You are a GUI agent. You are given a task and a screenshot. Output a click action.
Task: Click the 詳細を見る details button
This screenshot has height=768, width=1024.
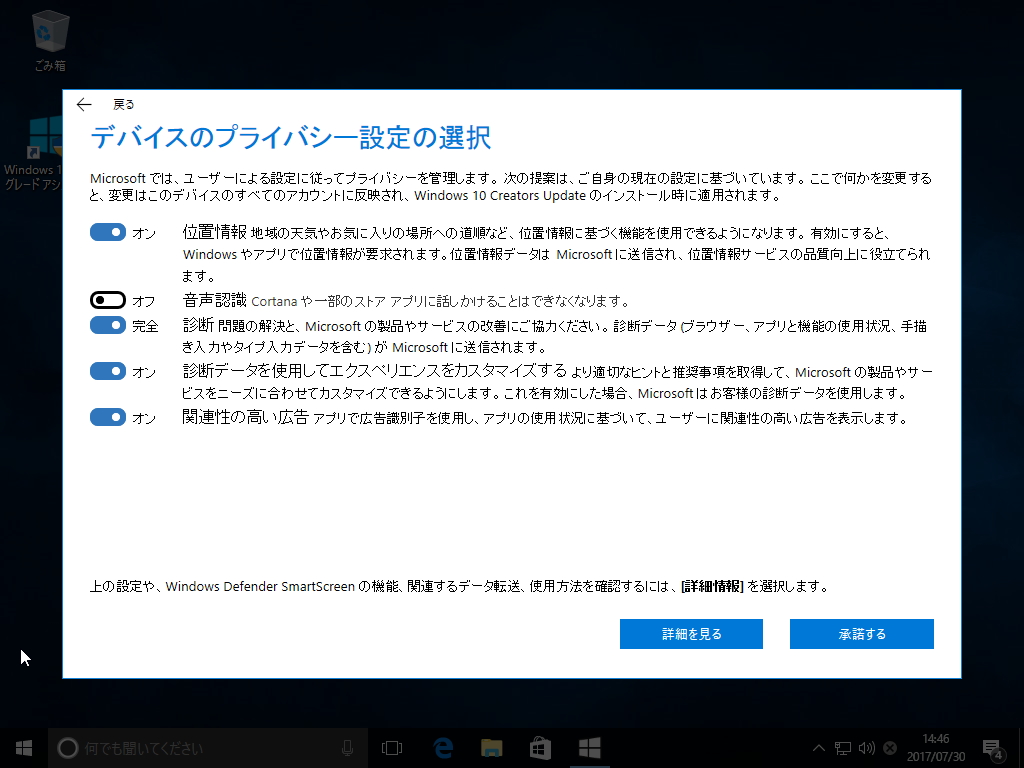pyautogui.click(x=691, y=633)
